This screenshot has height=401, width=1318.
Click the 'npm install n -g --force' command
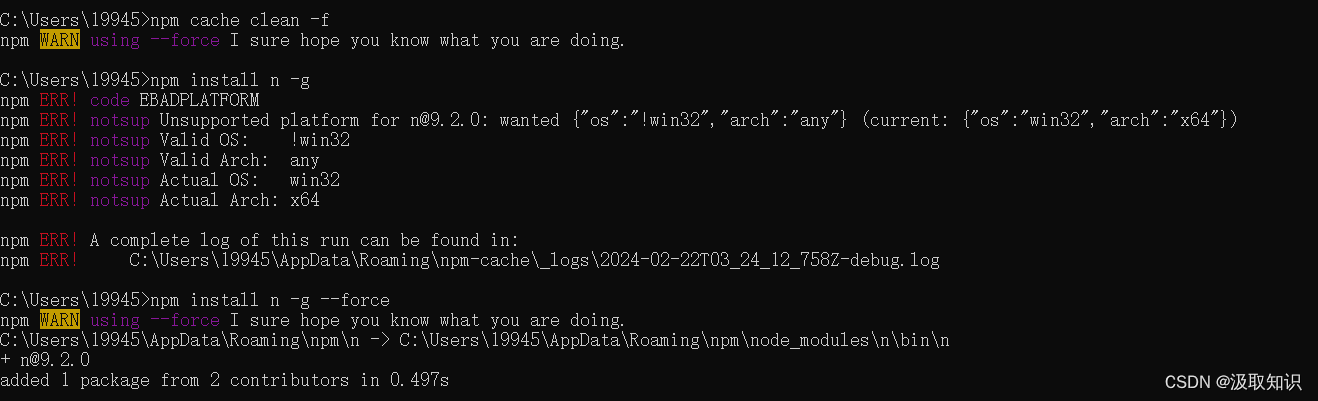270,300
